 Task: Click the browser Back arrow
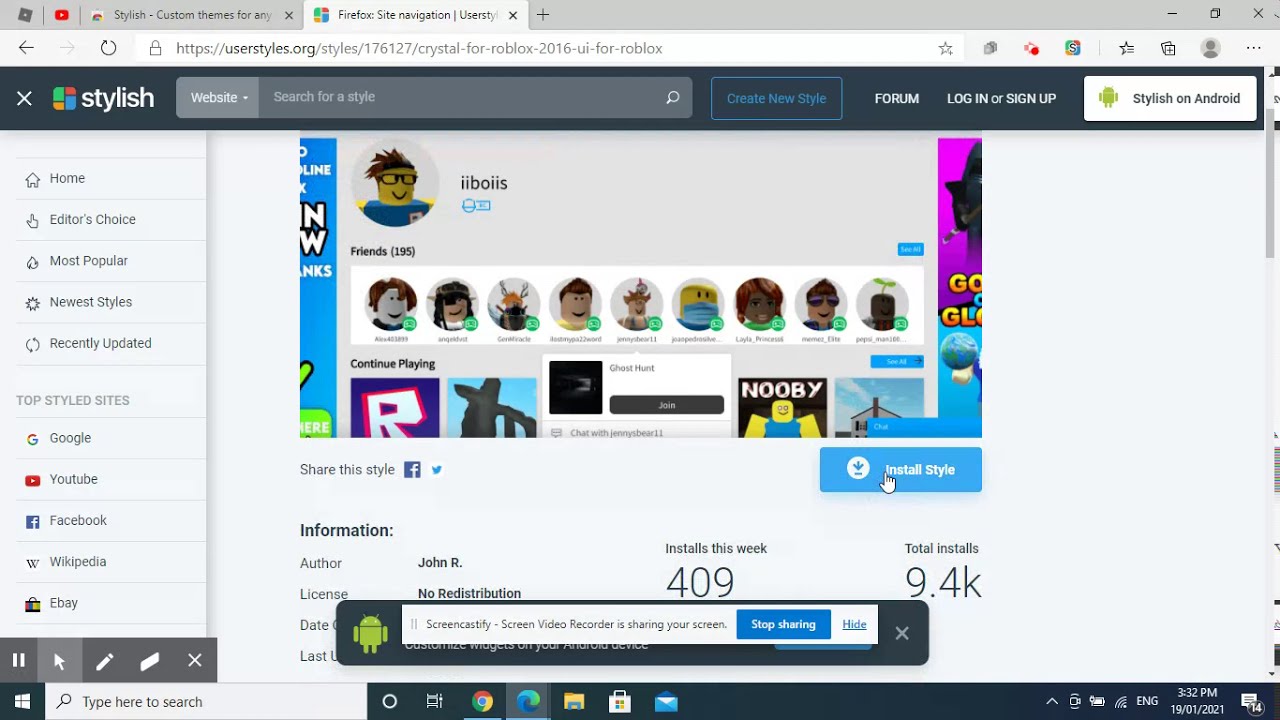click(x=26, y=48)
